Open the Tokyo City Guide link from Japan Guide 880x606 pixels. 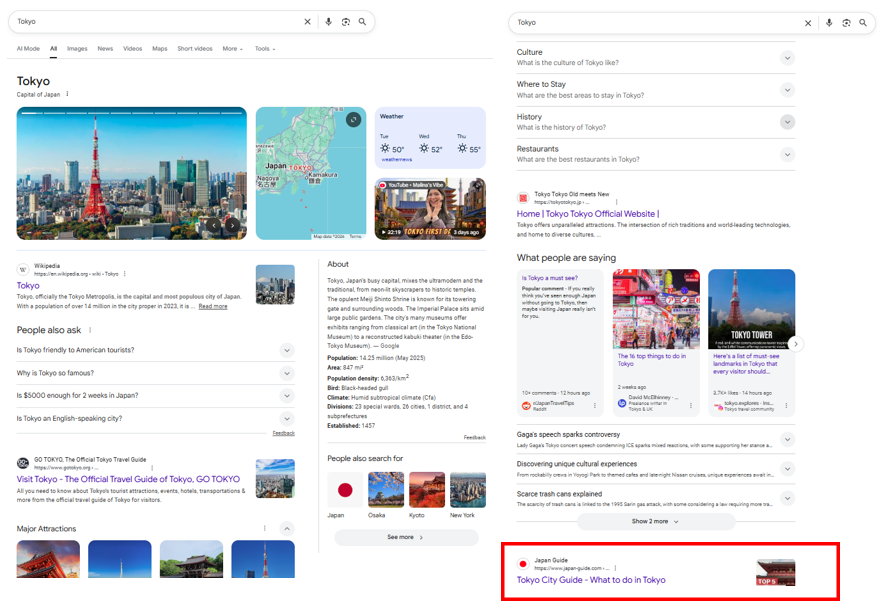(591, 580)
